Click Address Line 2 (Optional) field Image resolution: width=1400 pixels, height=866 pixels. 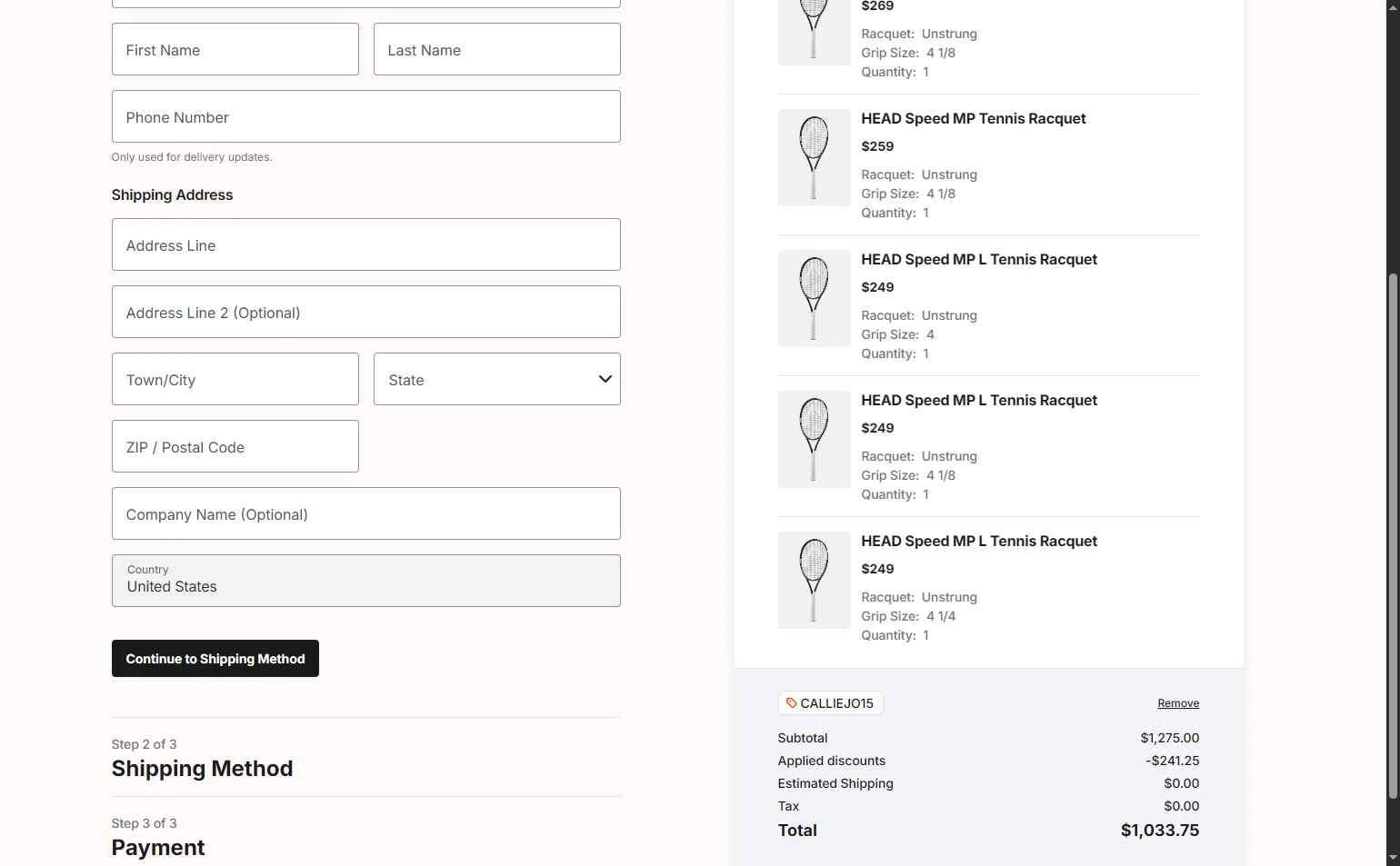pyautogui.click(x=365, y=312)
